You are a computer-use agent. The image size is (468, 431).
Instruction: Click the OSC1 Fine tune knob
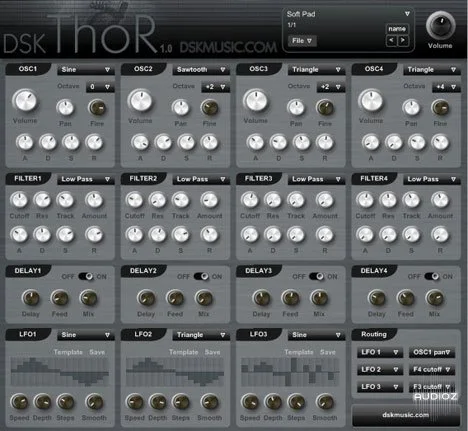[x=97, y=108]
